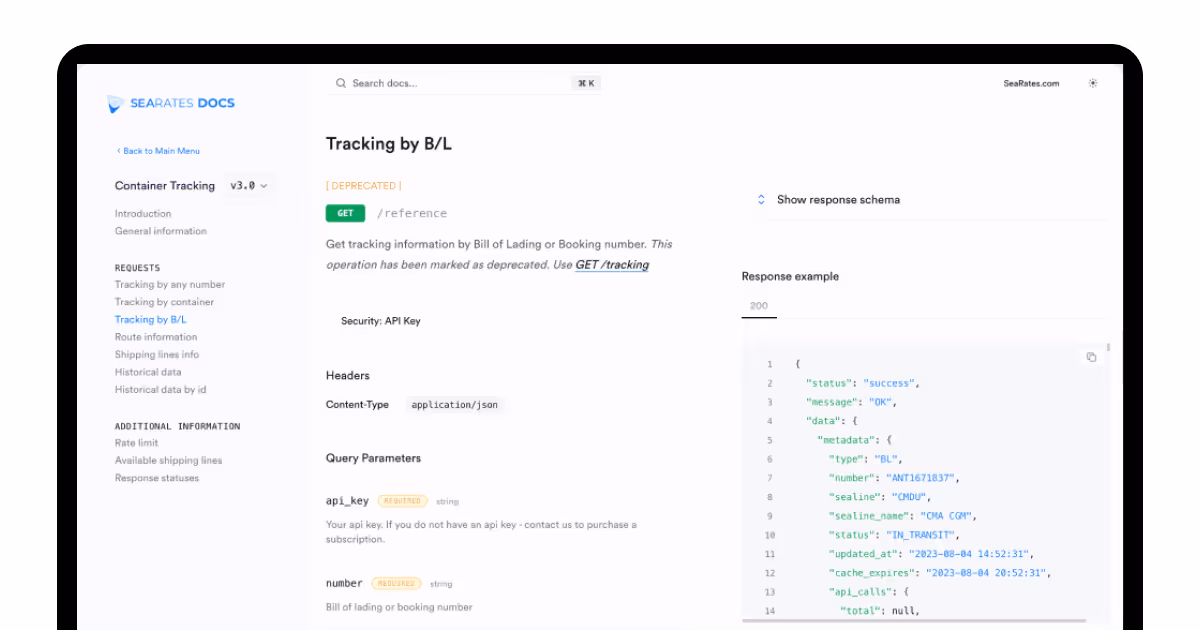Click the Command K shortcut badge
This screenshot has width=1200, height=630.
click(x=587, y=84)
